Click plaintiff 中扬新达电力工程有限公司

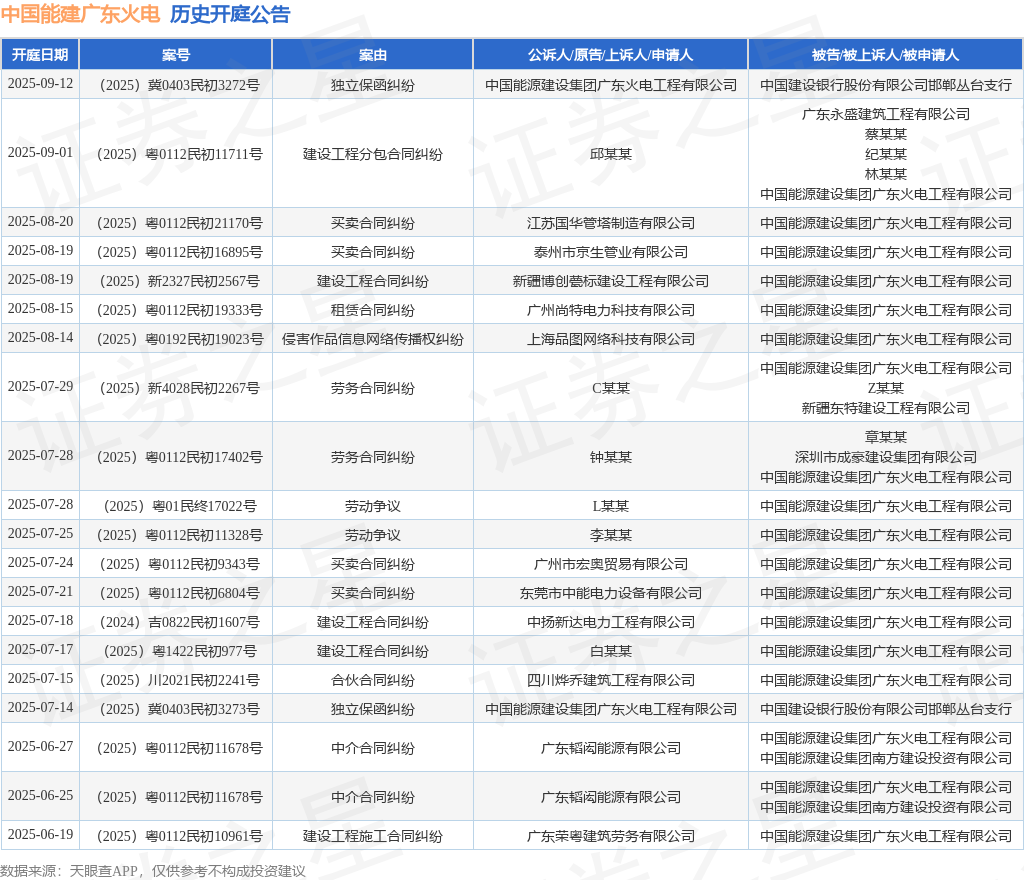pyautogui.click(x=611, y=623)
